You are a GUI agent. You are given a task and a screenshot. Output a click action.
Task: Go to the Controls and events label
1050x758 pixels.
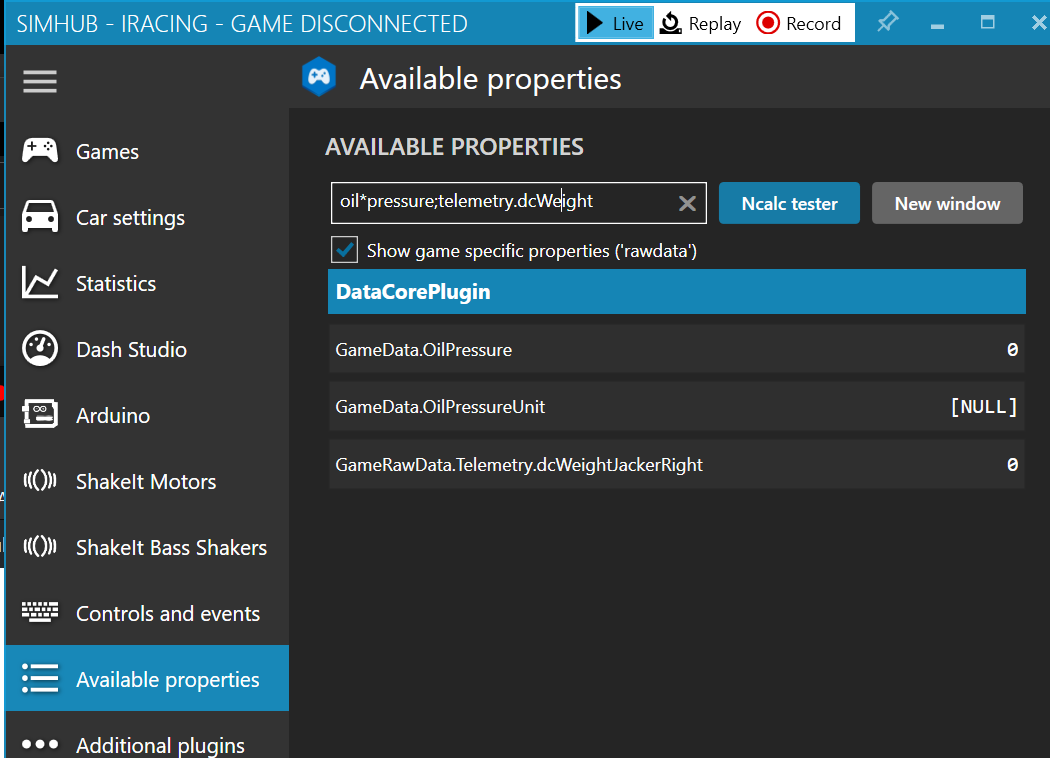click(168, 613)
